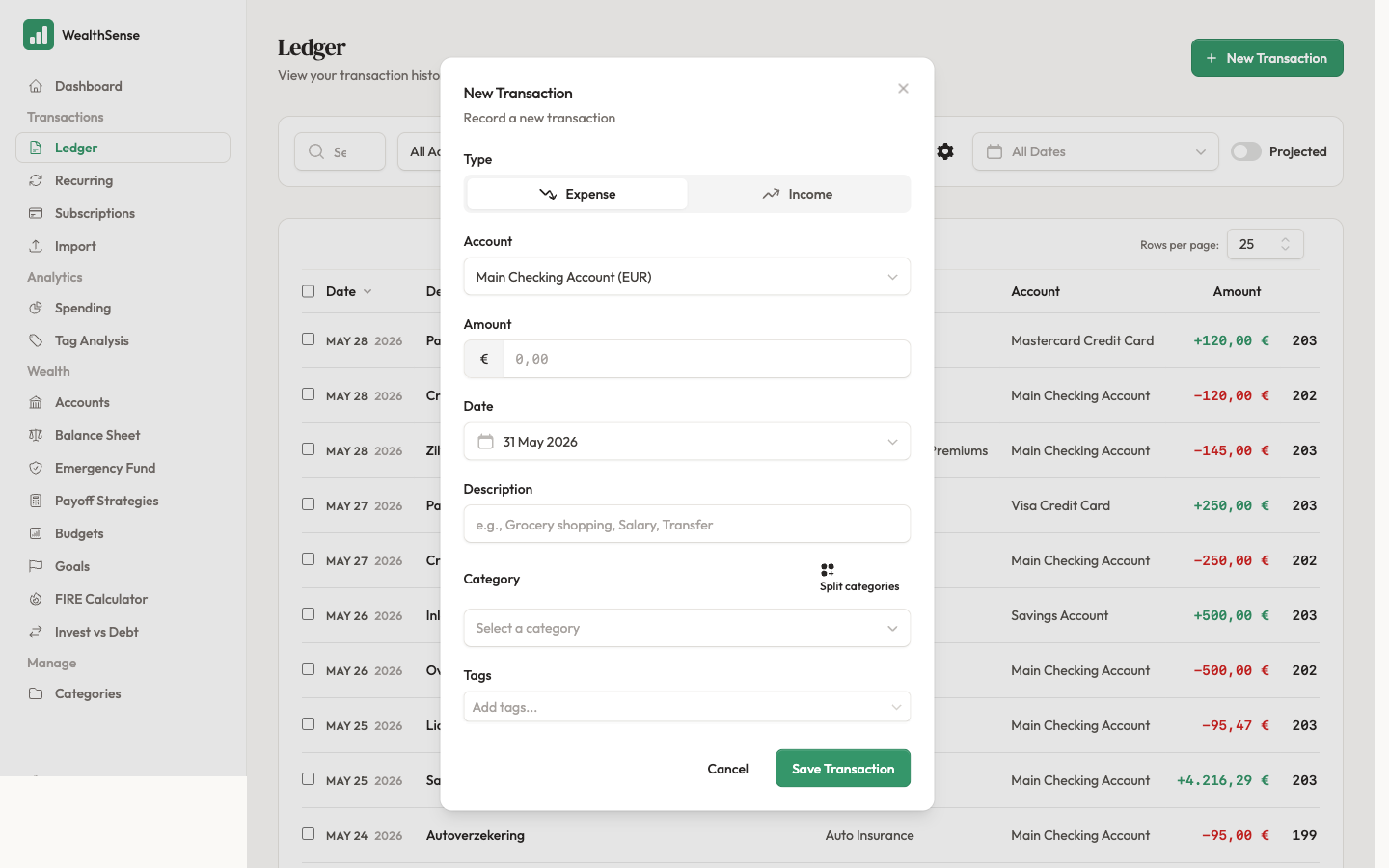Click the ledger search field
The height and width of the screenshot is (868, 1389).
point(340,151)
